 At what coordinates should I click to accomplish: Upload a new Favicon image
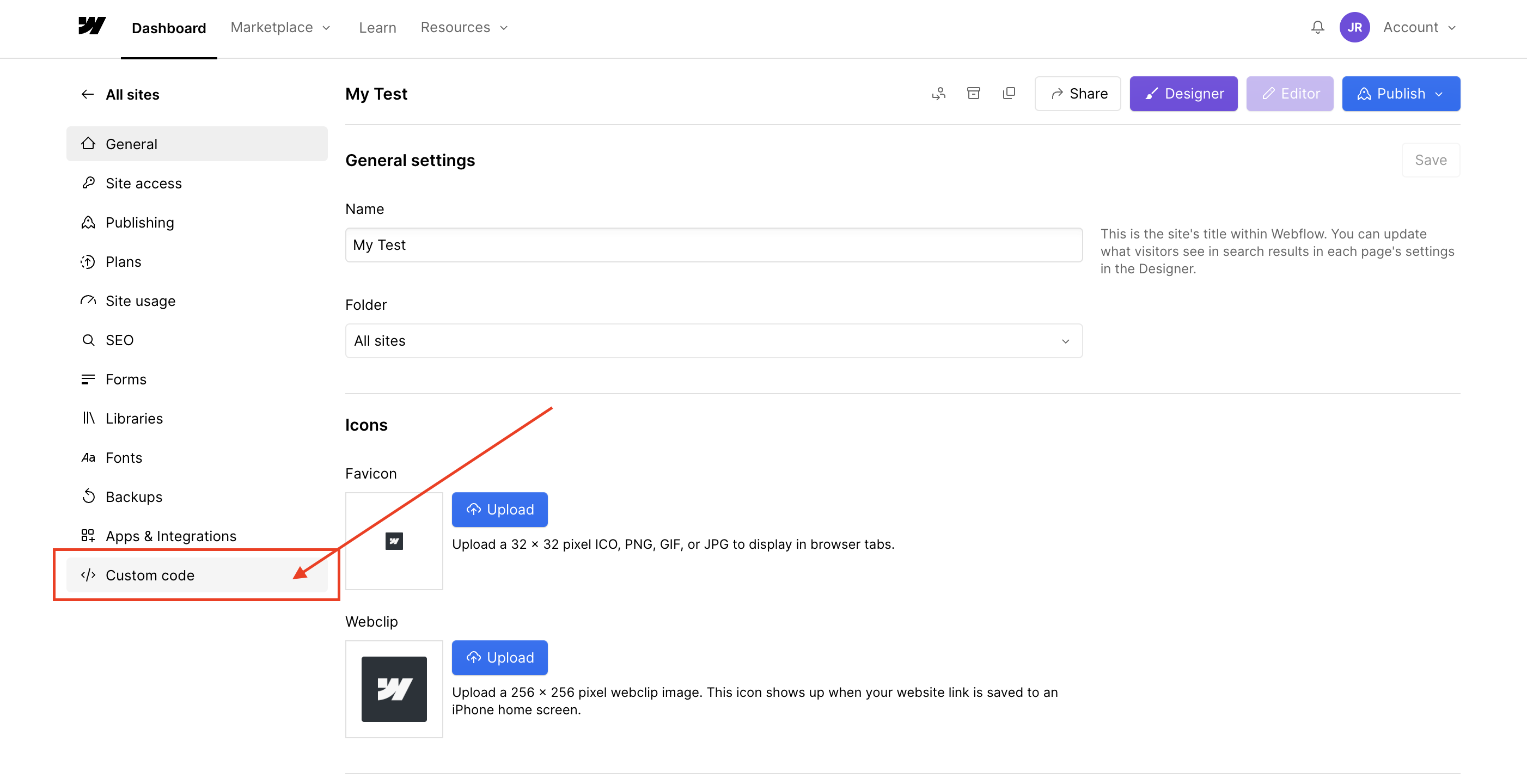[x=499, y=509]
